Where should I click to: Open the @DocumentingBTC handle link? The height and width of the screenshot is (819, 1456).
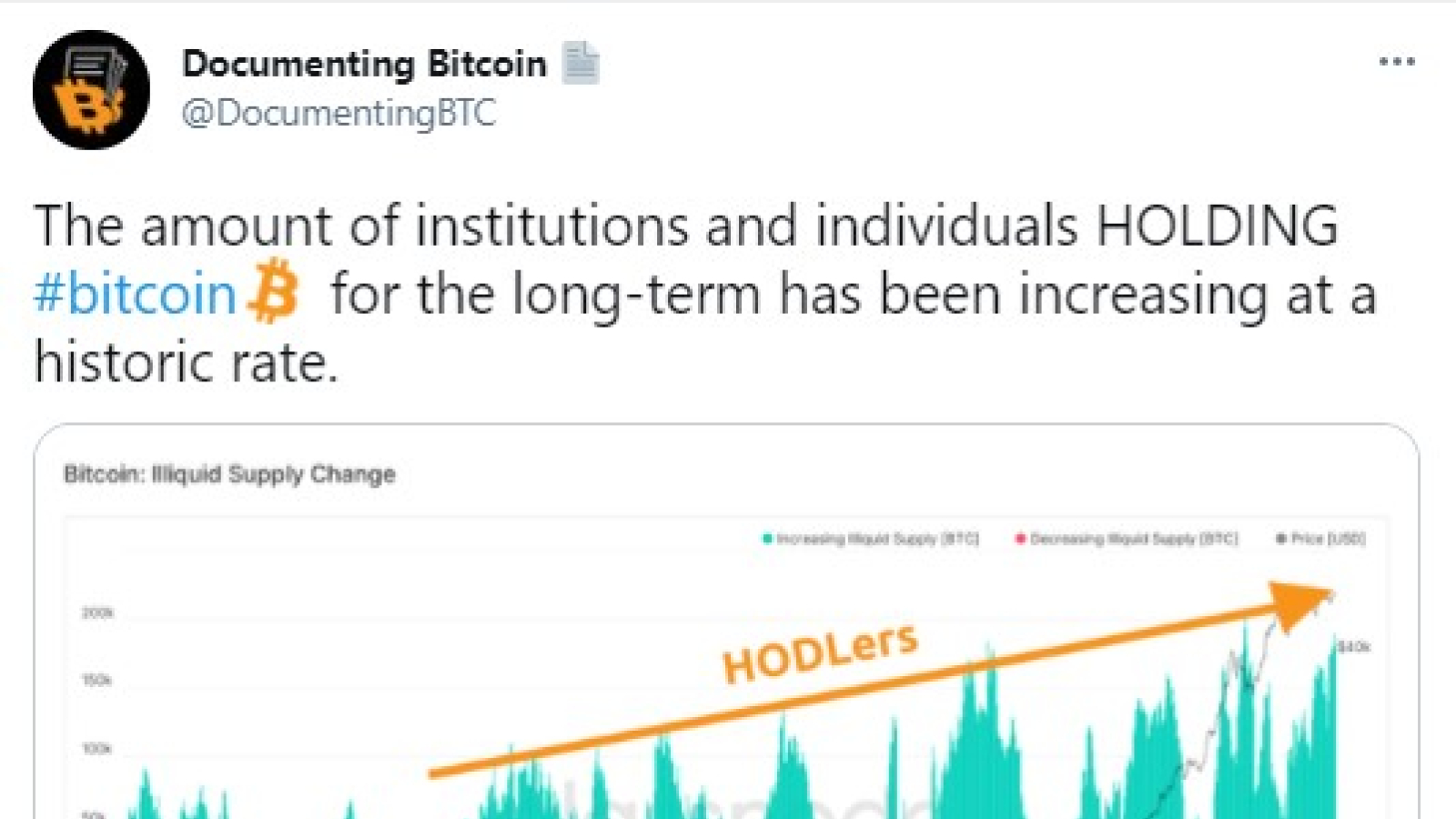339,113
